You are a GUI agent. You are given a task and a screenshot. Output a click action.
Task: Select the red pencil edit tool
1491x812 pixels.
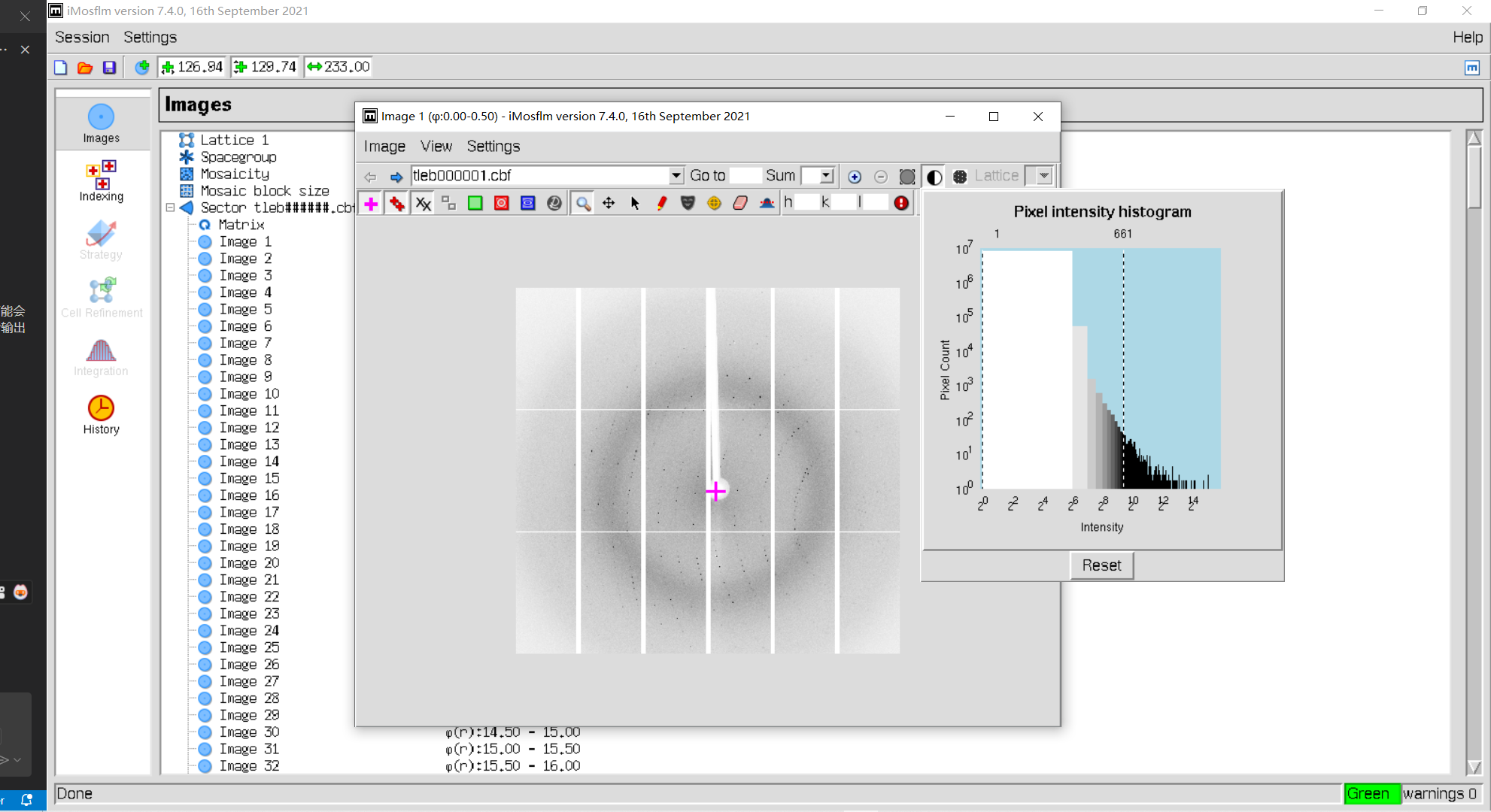pos(661,203)
